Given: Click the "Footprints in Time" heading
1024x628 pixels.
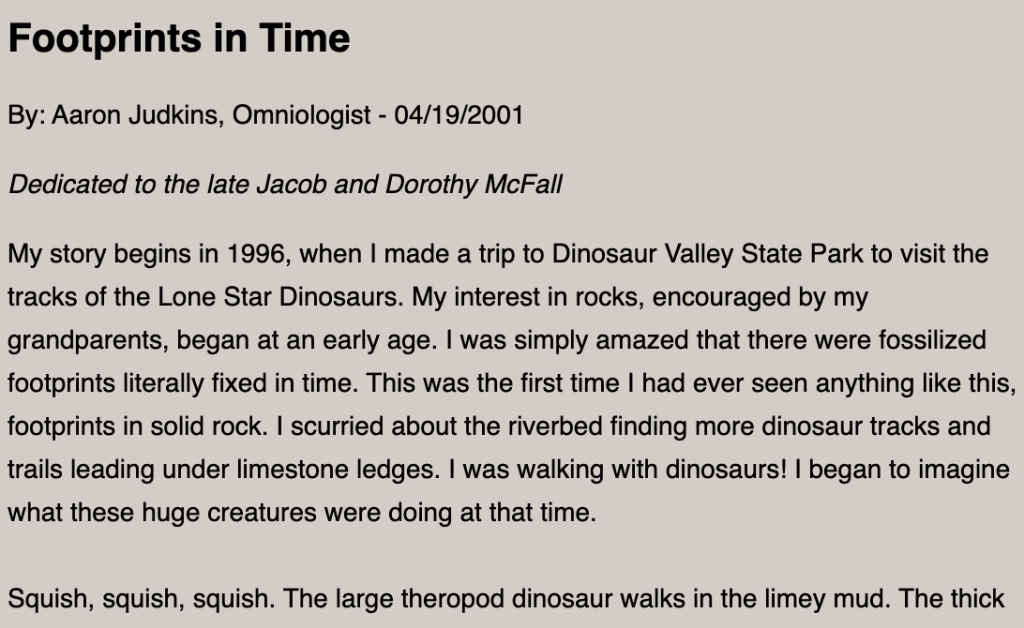Looking at the screenshot, I should [179, 38].
